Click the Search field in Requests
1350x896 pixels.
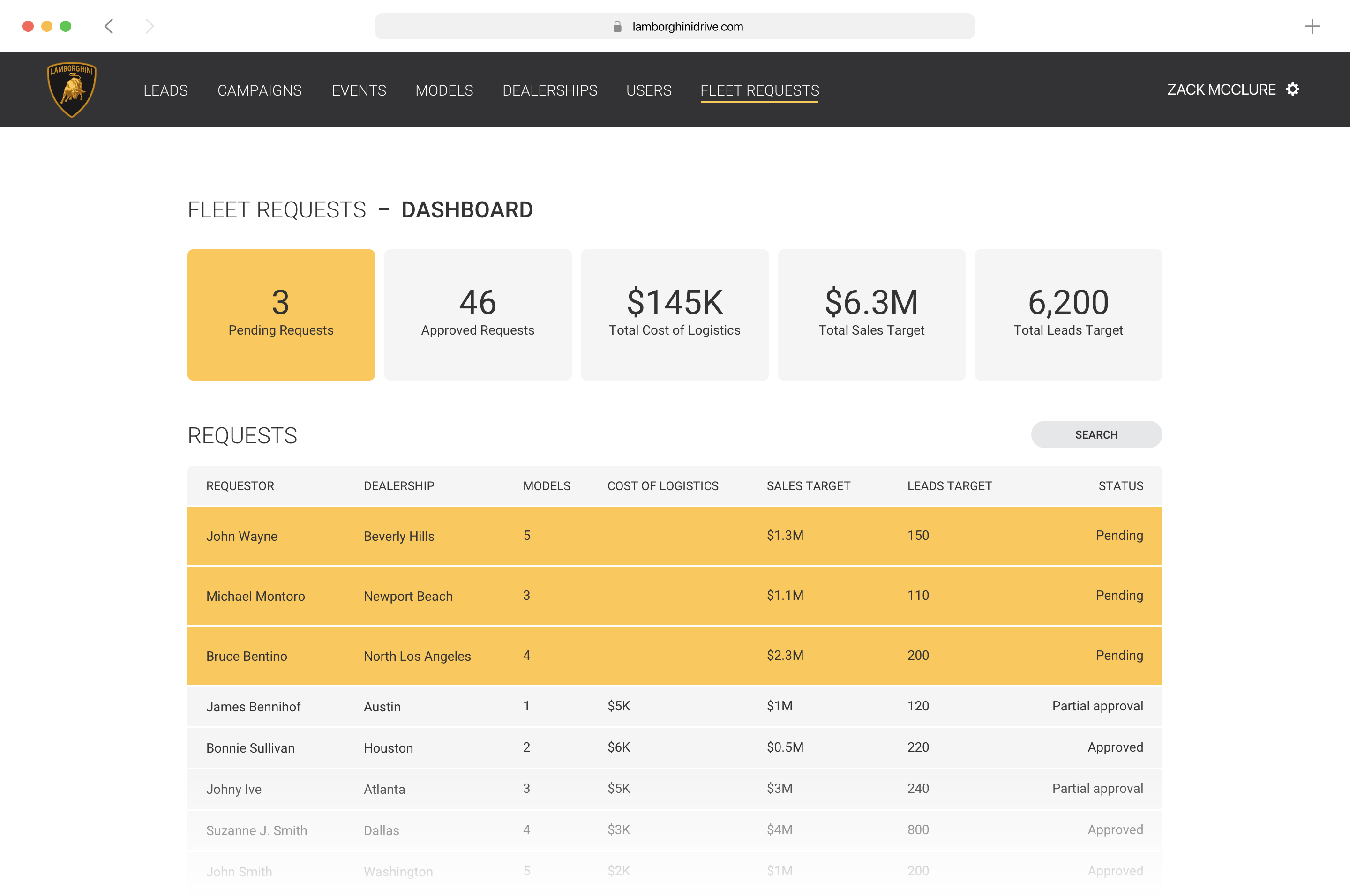click(x=1095, y=434)
